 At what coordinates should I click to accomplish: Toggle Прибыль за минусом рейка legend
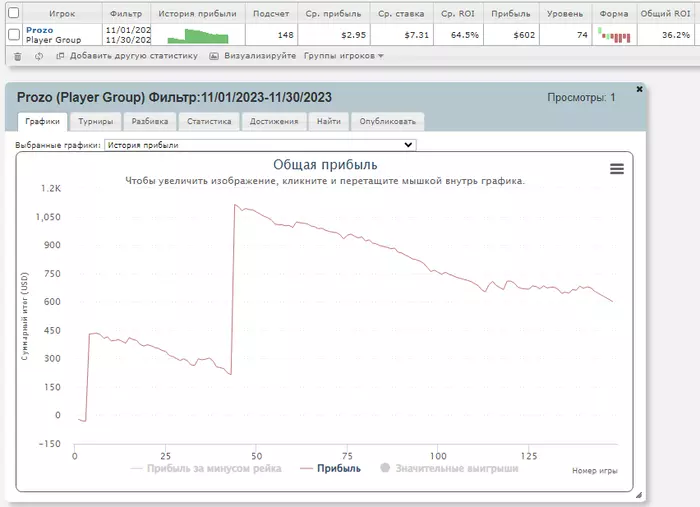click(206, 468)
